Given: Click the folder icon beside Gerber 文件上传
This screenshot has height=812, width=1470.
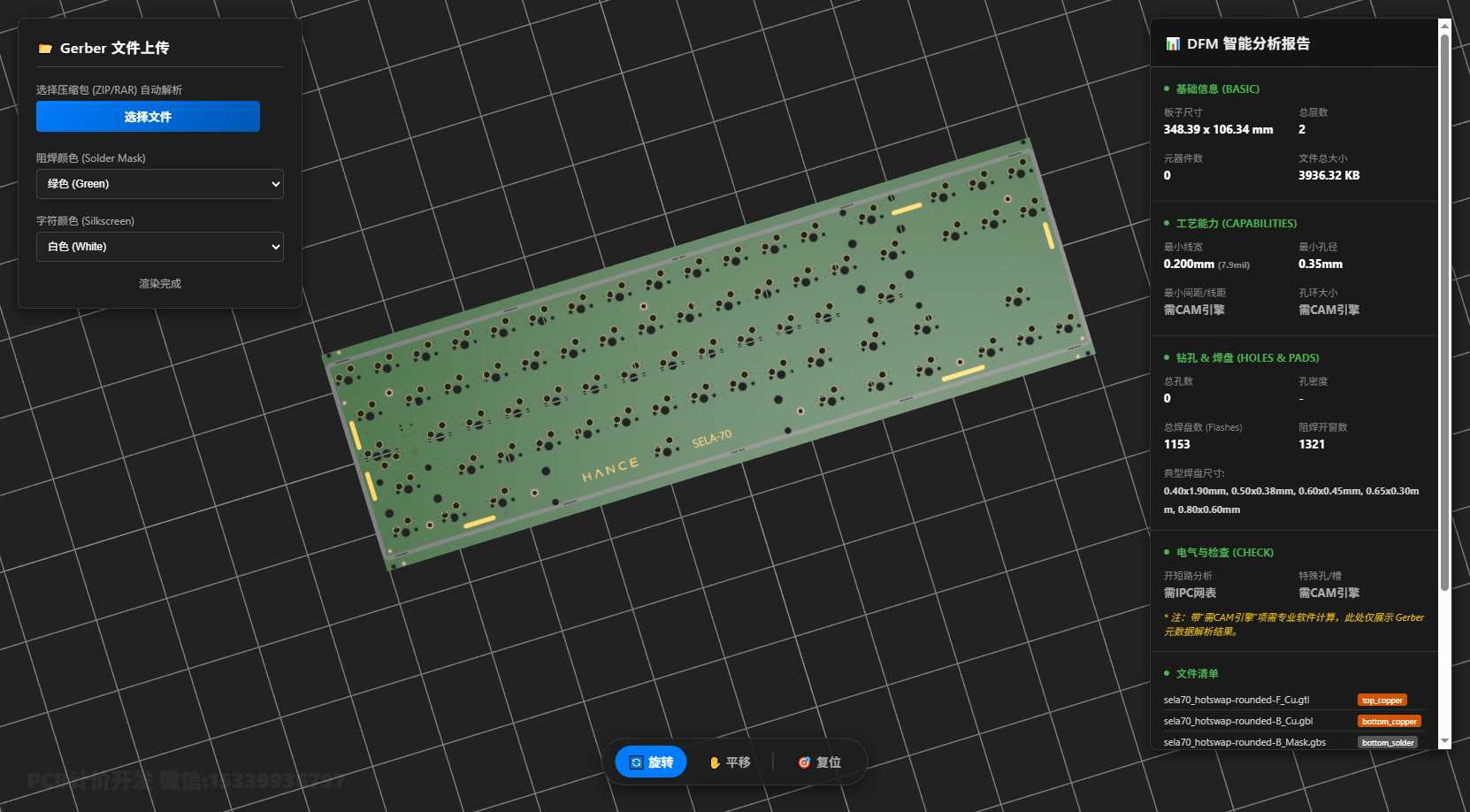Looking at the screenshot, I should coord(45,49).
